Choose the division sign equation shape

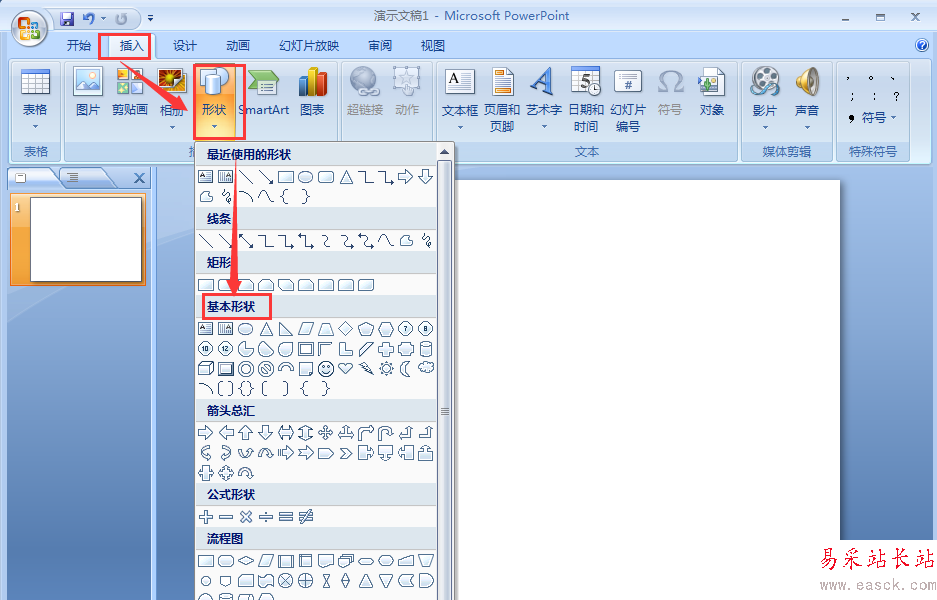pos(266,517)
